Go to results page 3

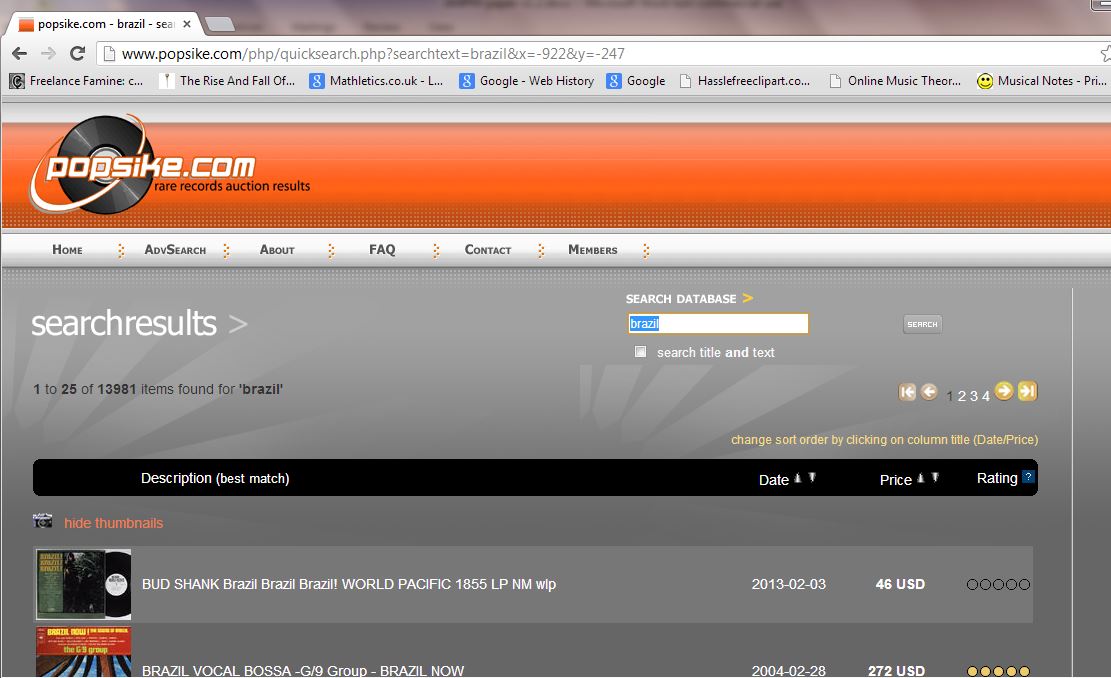point(974,396)
